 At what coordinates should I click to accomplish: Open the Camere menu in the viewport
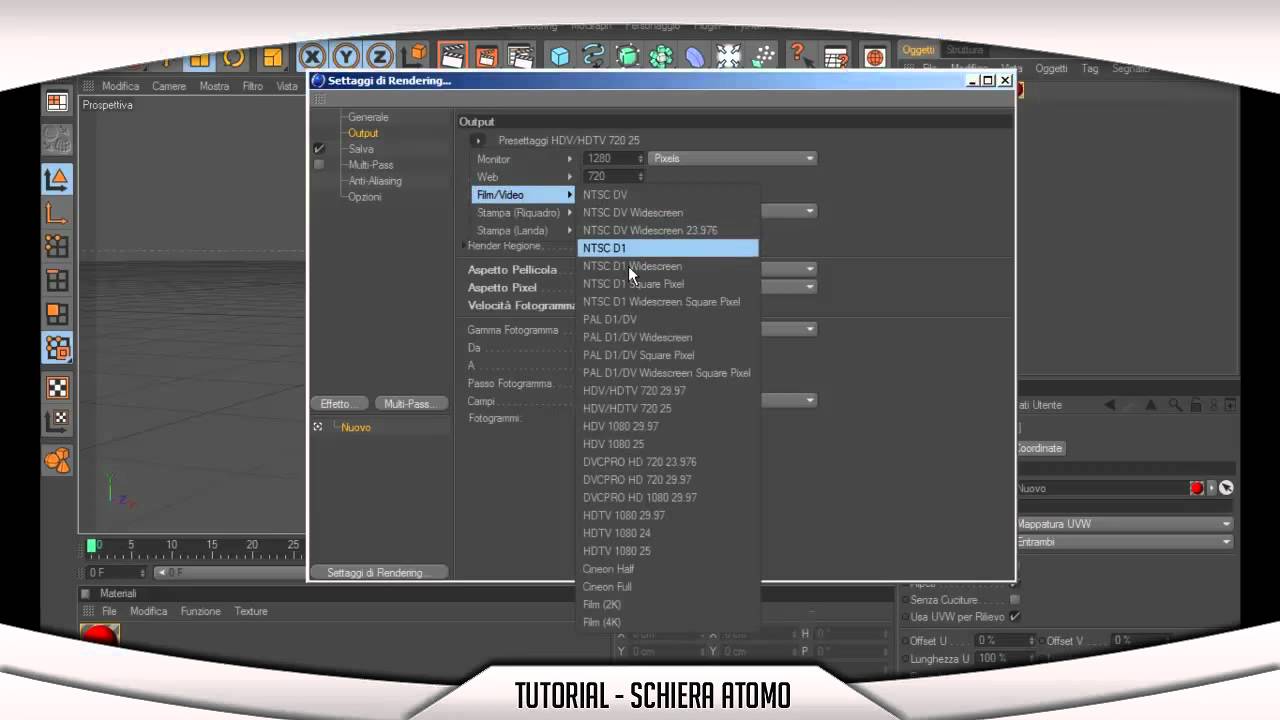[x=169, y=86]
